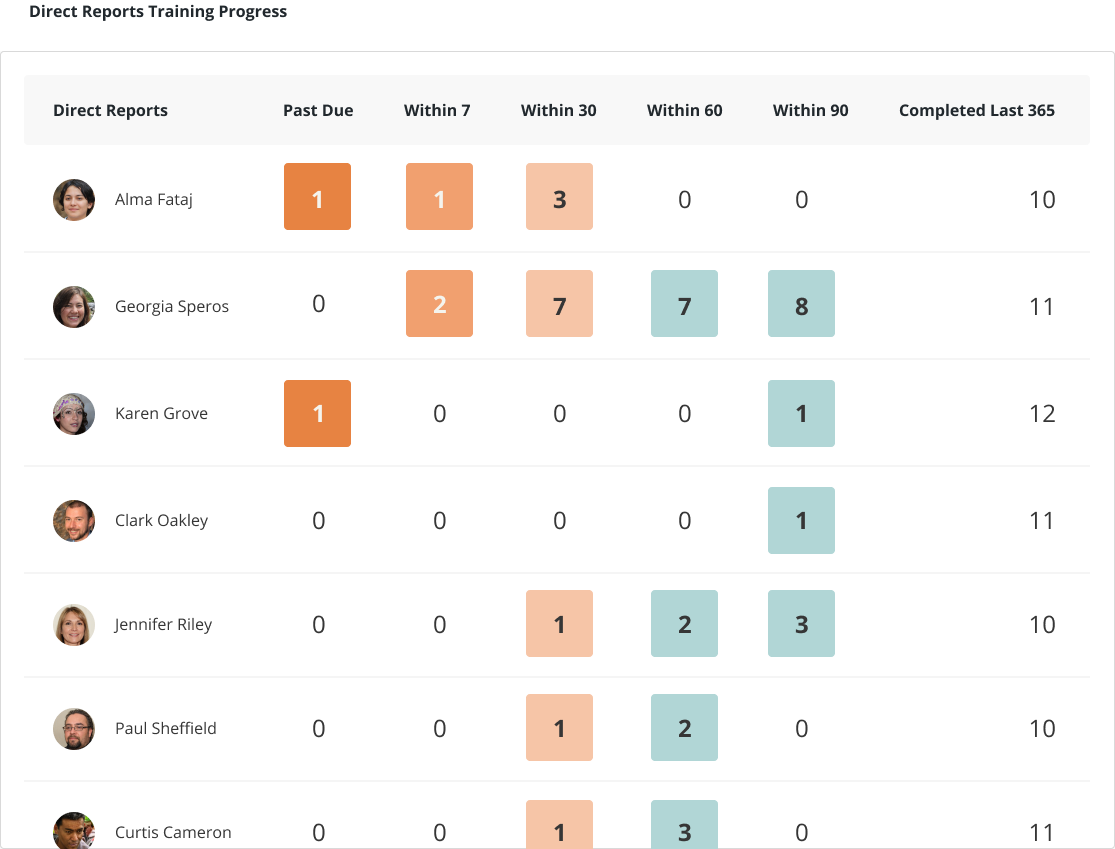Open Clark Oakley's profile photo
1115x849 pixels.
73,520
